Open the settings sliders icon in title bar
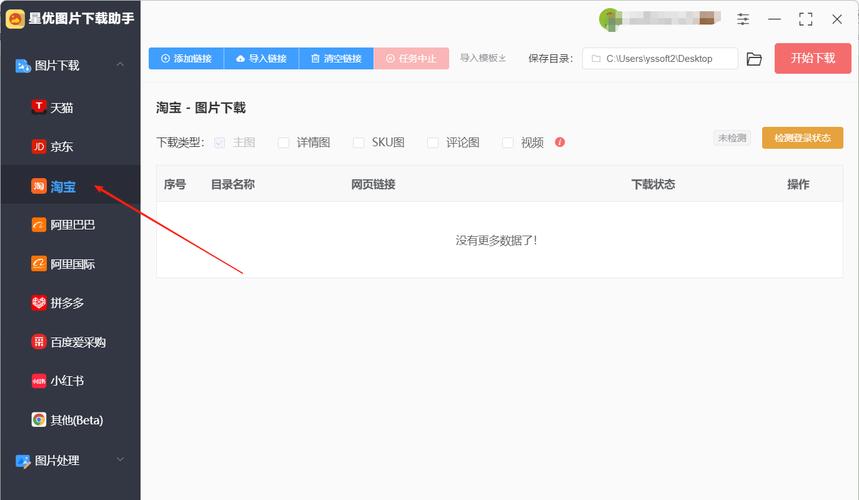Screen dimensions: 859x500 click(x=743, y=19)
